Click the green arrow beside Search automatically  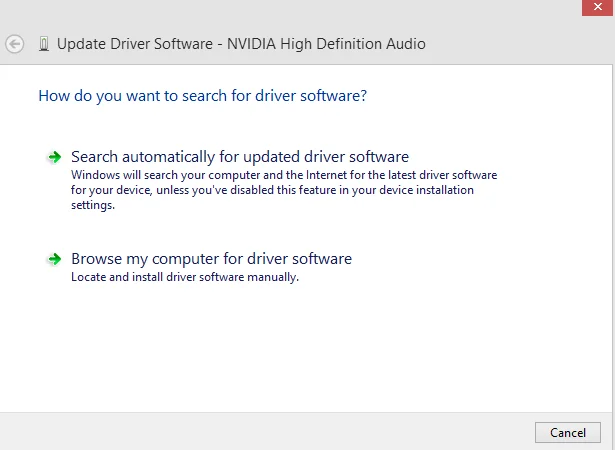point(55,157)
